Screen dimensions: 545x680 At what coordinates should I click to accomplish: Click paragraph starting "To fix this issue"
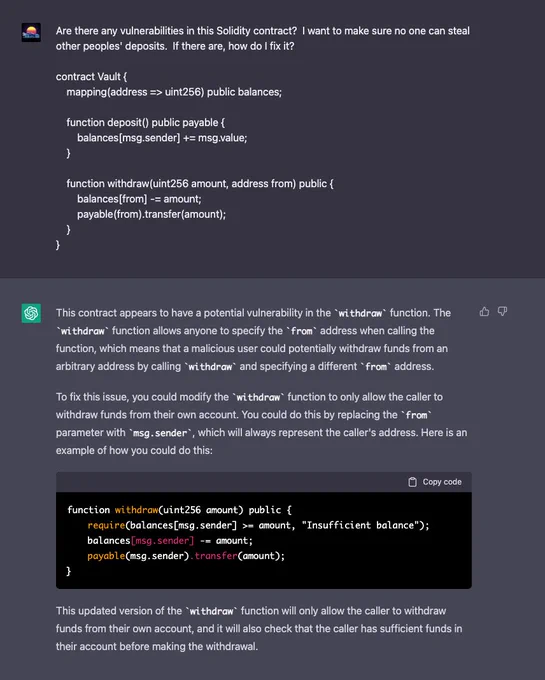click(261, 424)
